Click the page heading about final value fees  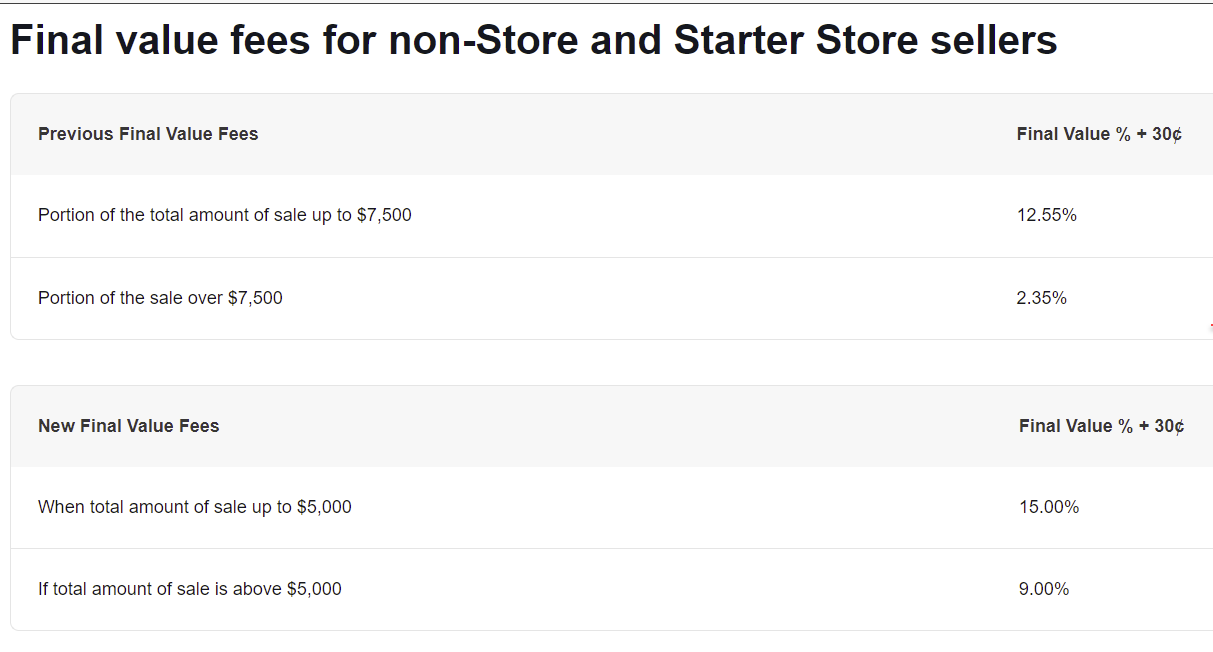coord(533,41)
